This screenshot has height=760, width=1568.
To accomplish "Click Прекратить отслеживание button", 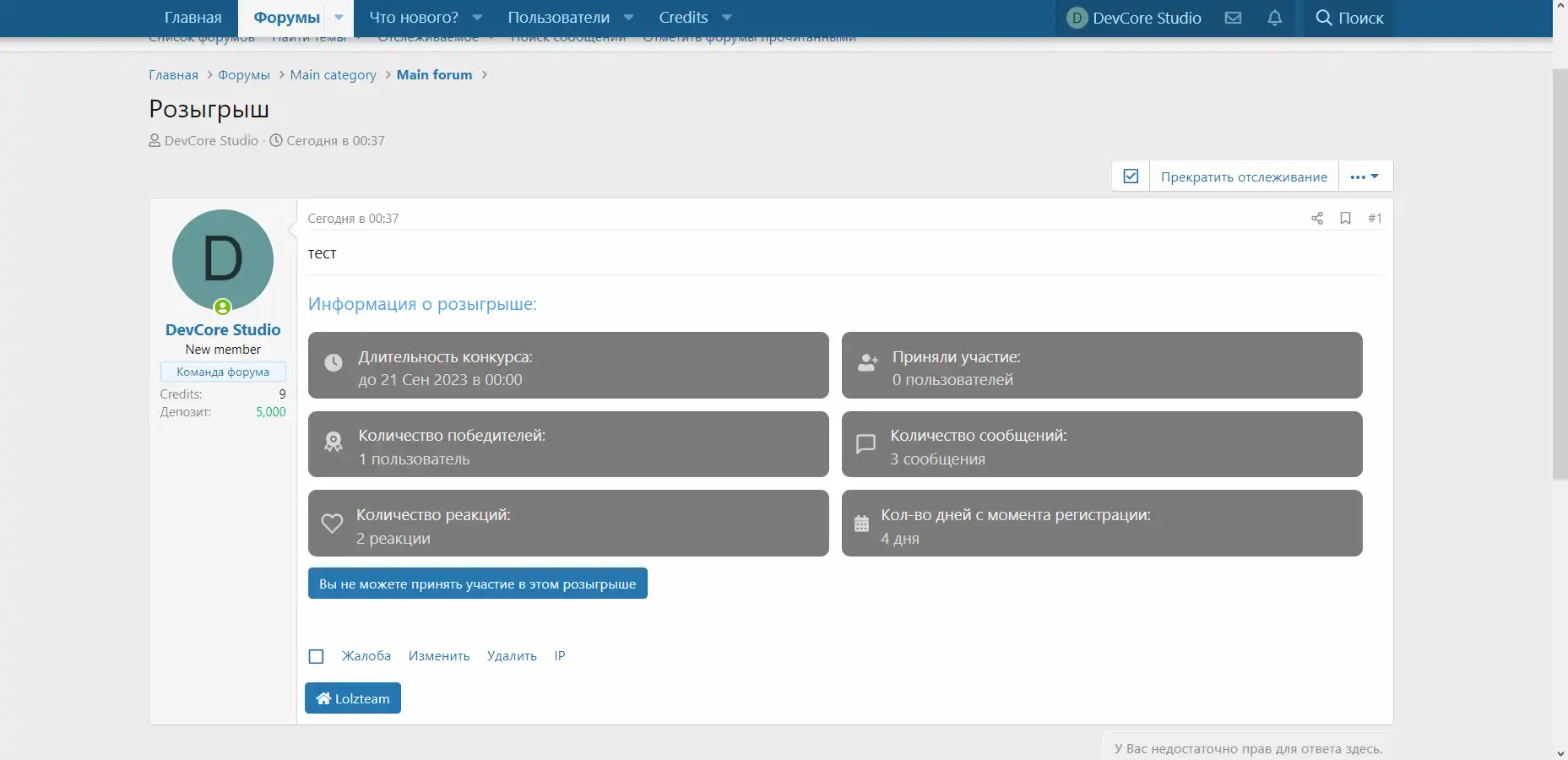I will point(1243,176).
